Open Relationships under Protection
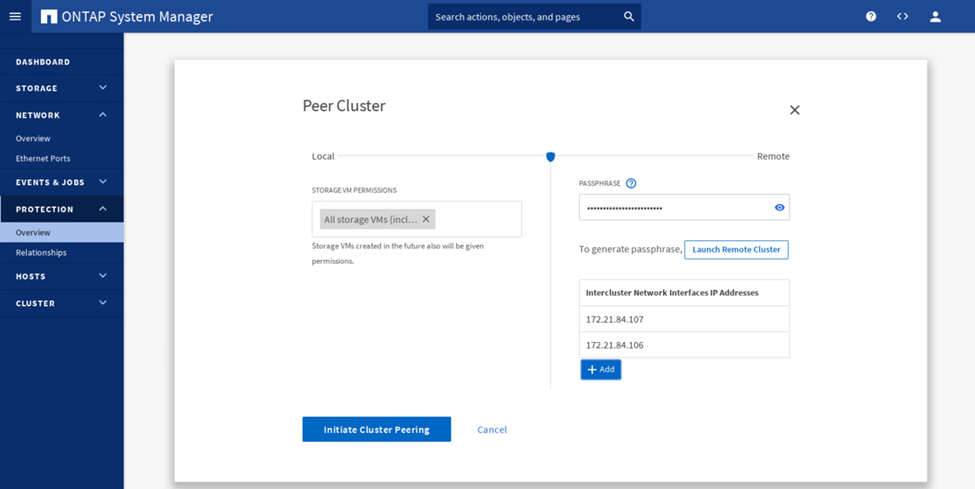 41,253
